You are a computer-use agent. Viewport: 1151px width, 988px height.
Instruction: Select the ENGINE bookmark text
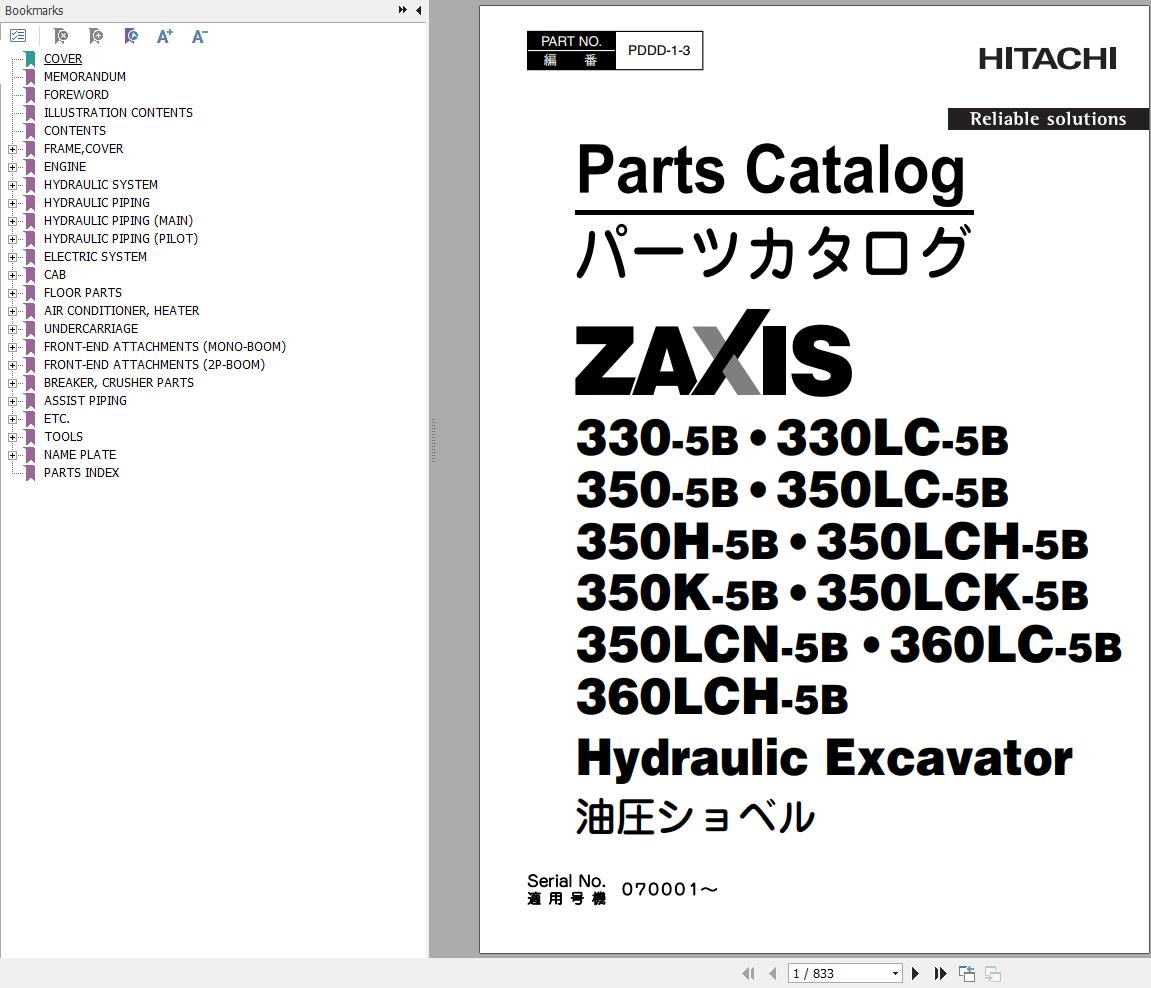click(65, 167)
